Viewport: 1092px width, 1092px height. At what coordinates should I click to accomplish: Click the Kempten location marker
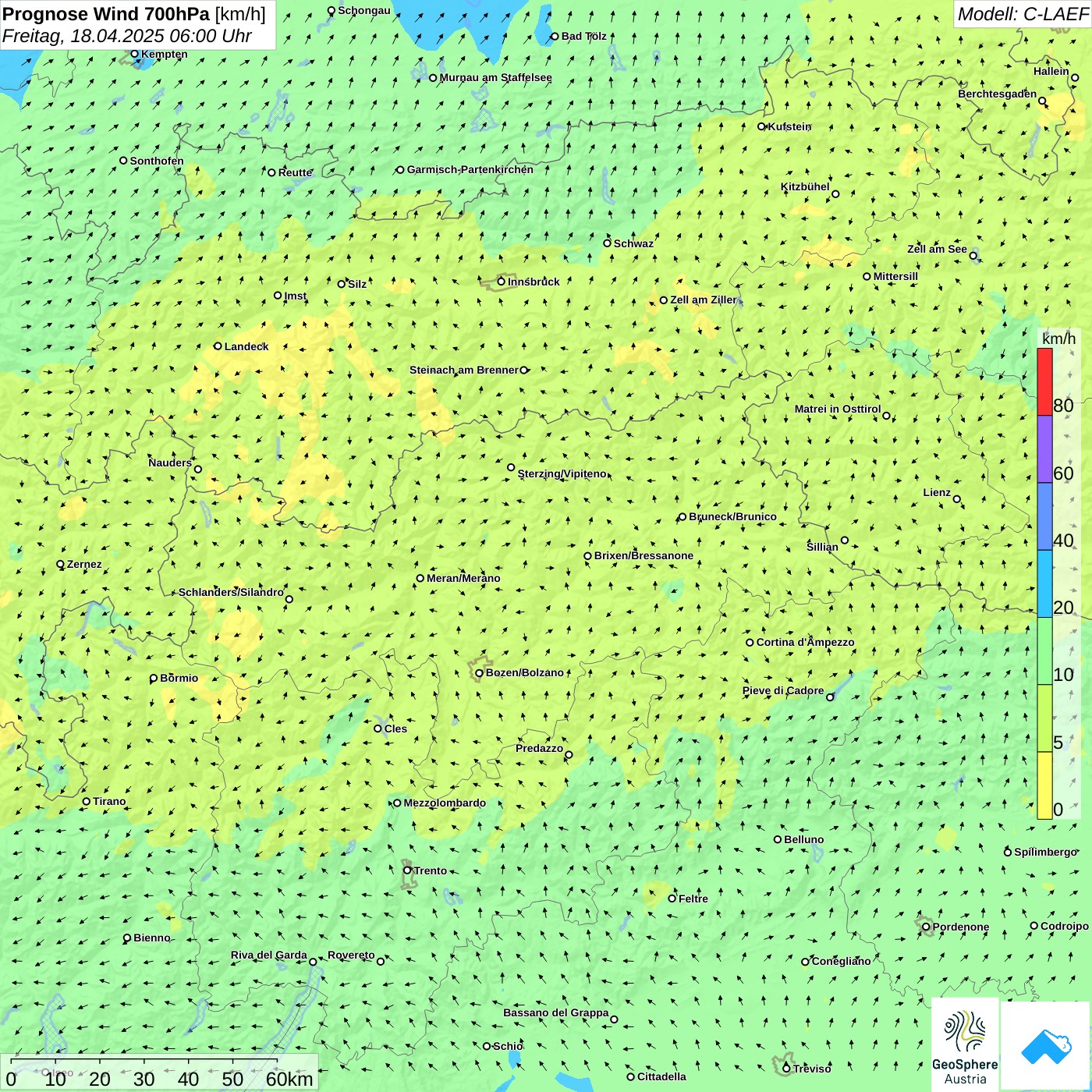pyautogui.click(x=135, y=54)
